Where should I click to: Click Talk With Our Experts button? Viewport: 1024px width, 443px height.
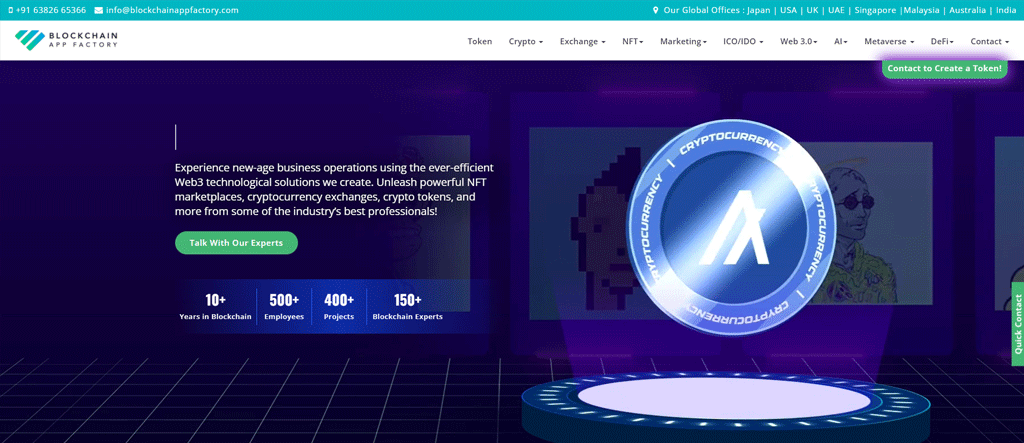tap(236, 242)
